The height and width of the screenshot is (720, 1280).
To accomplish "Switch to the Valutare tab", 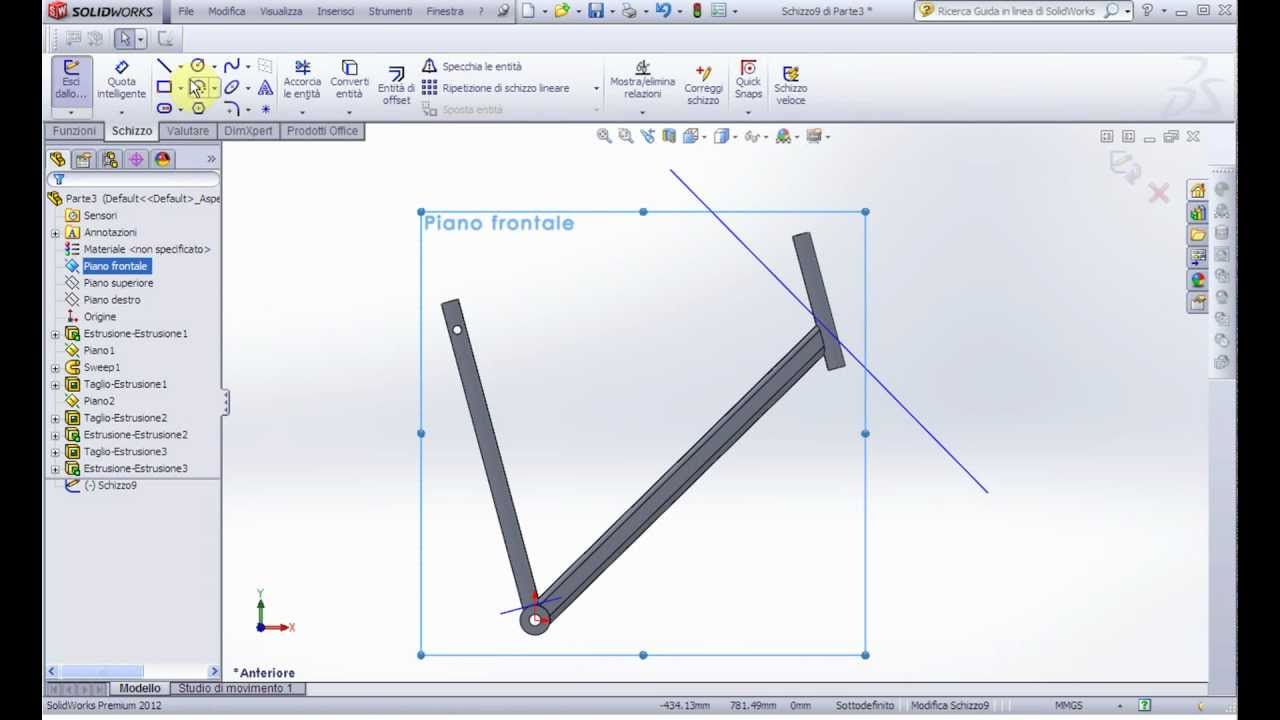I will click(188, 131).
